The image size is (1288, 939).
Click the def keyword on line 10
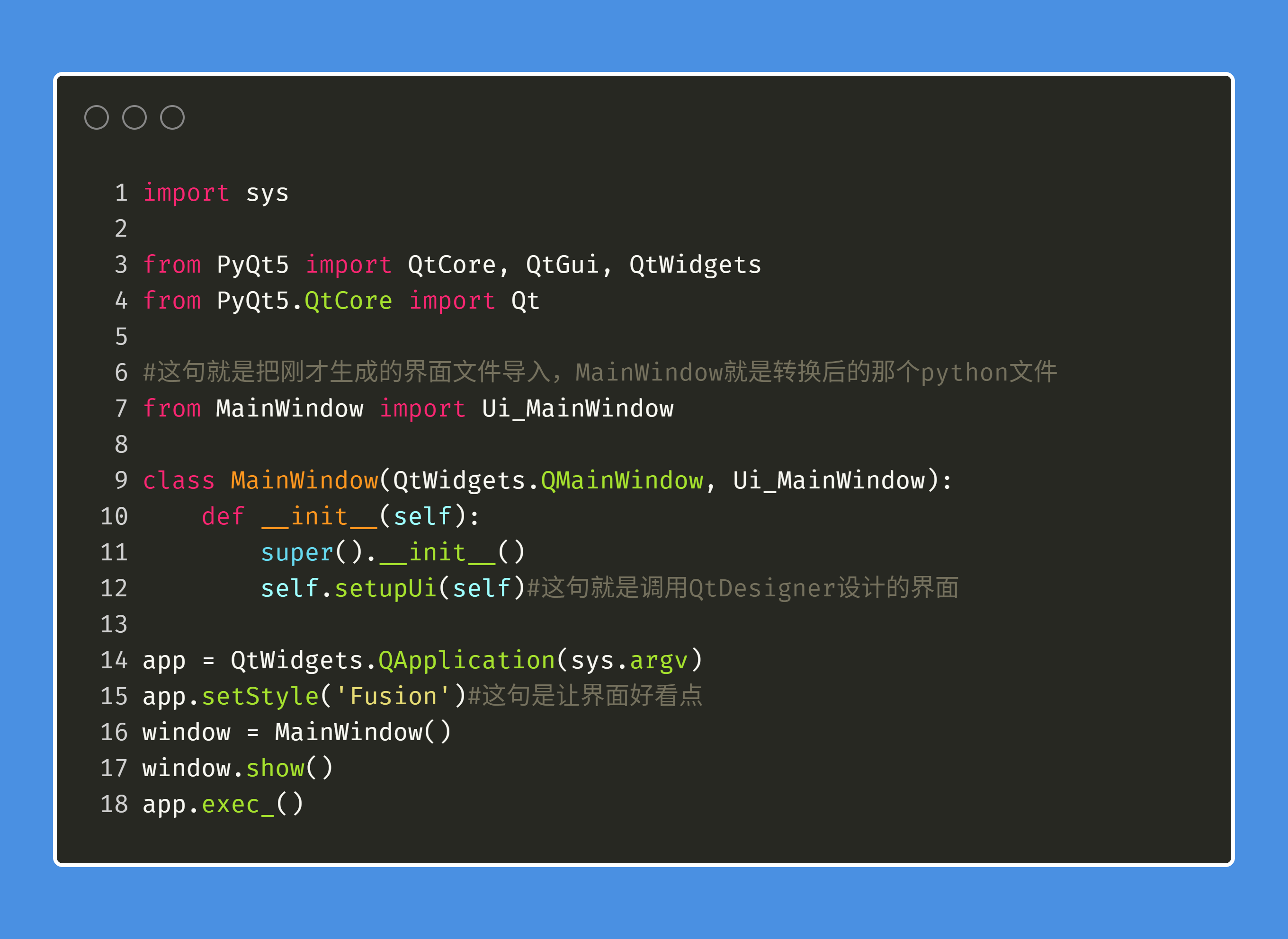tap(223, 516)
